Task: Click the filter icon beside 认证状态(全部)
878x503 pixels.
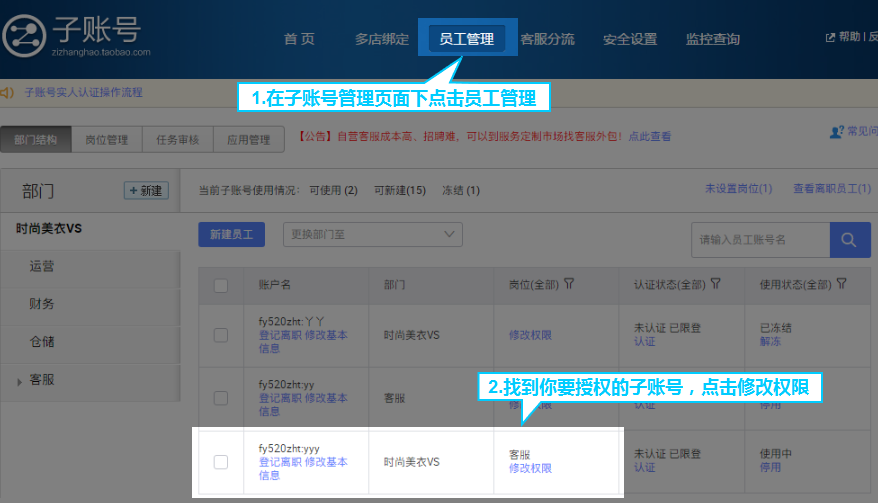Action: click(715, 285)
